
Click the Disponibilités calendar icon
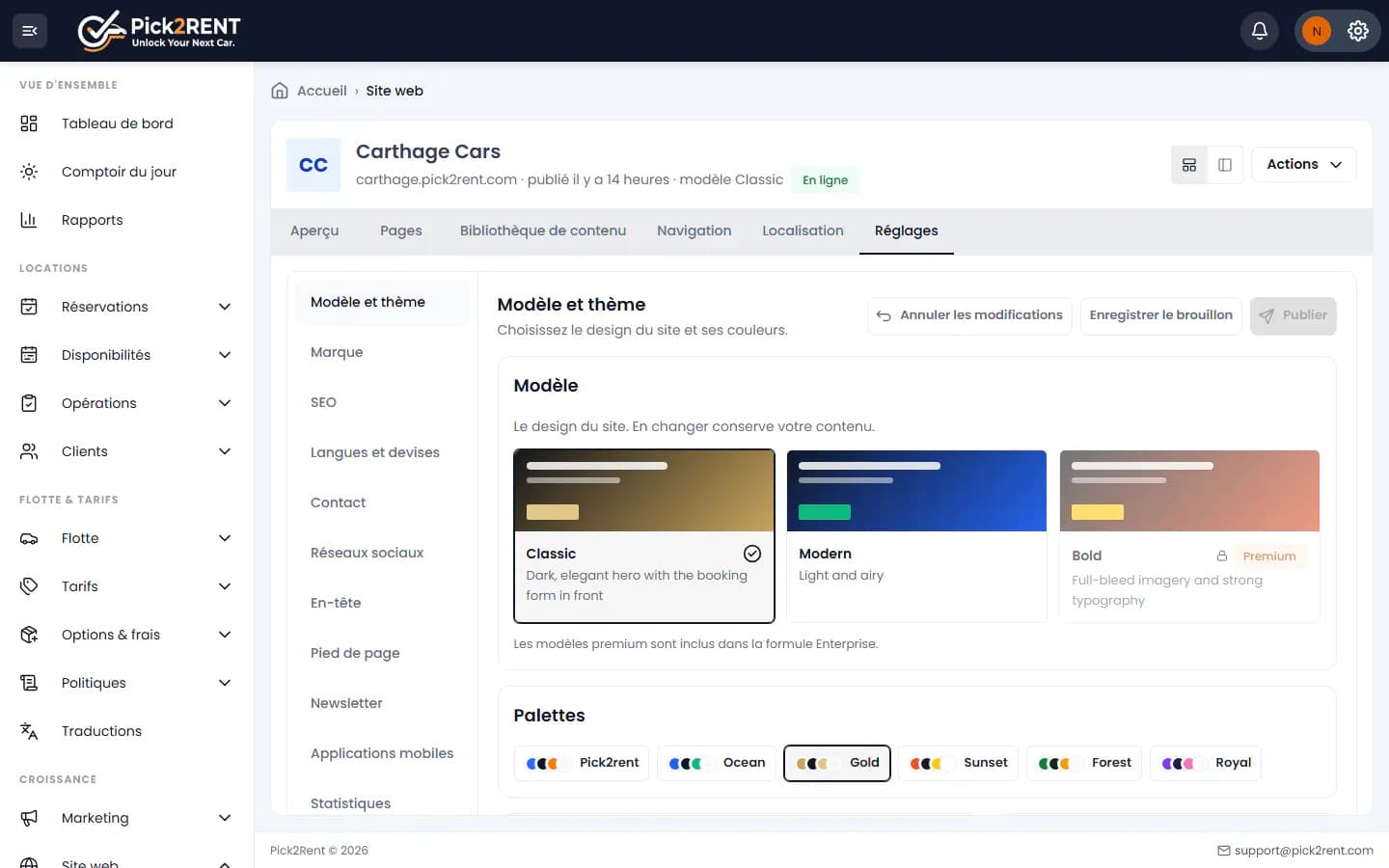click(29, 355)
